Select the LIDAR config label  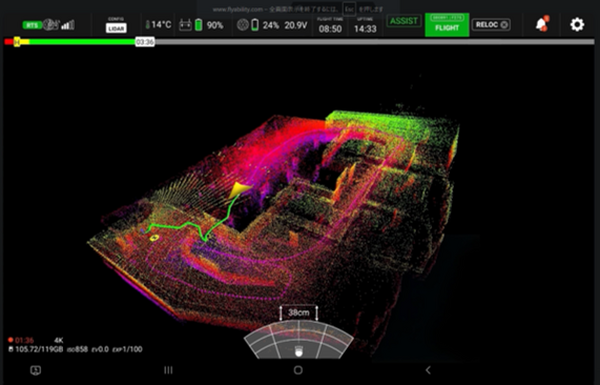[116, 28]
